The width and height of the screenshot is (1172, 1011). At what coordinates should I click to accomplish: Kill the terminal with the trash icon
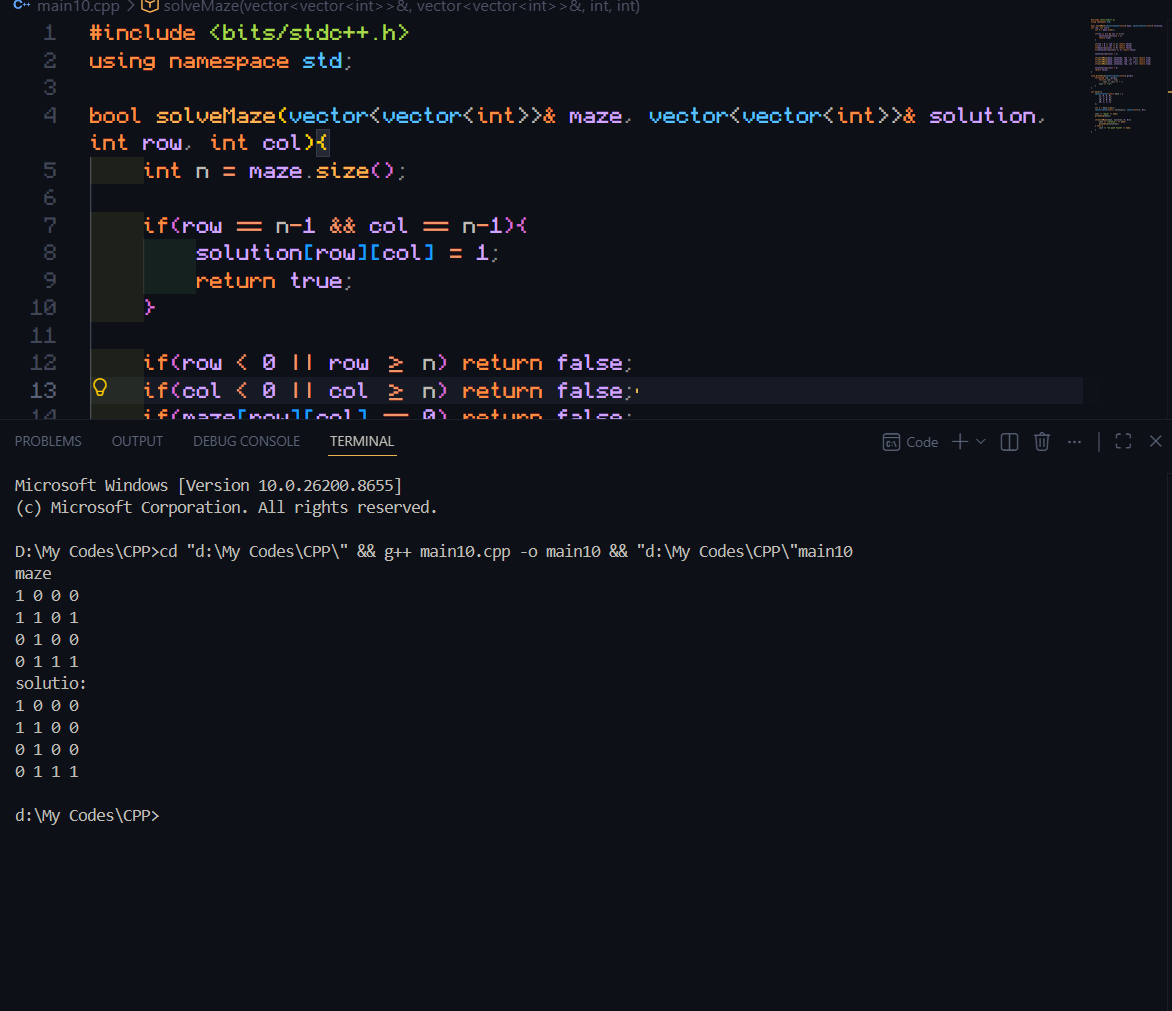tap(1042, 442)
